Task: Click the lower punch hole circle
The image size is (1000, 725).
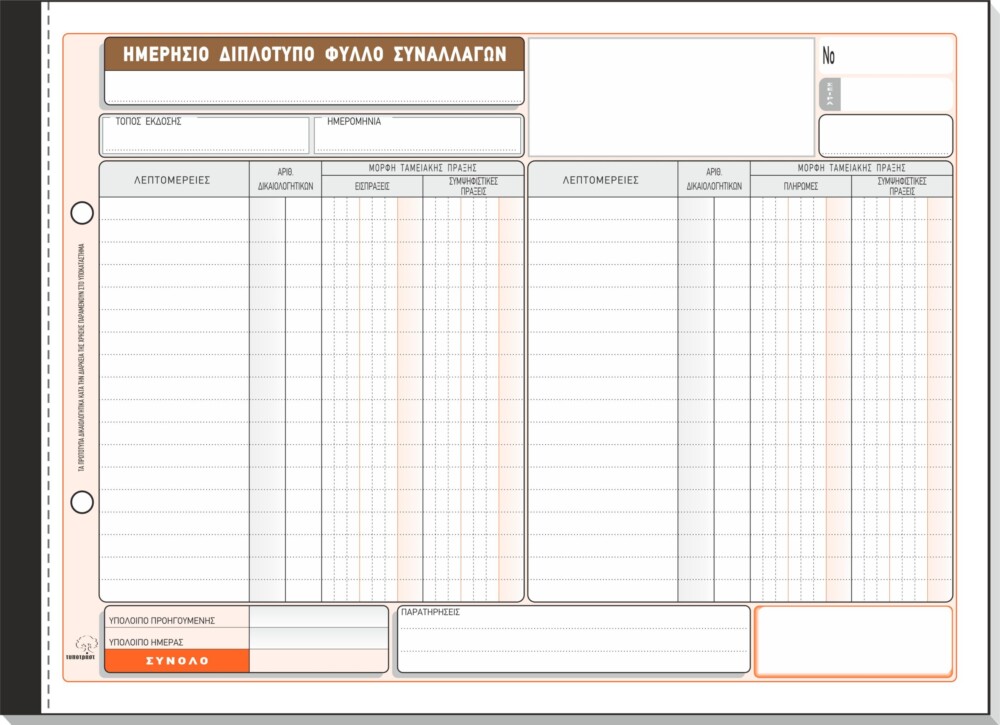Action: point(82,502)
